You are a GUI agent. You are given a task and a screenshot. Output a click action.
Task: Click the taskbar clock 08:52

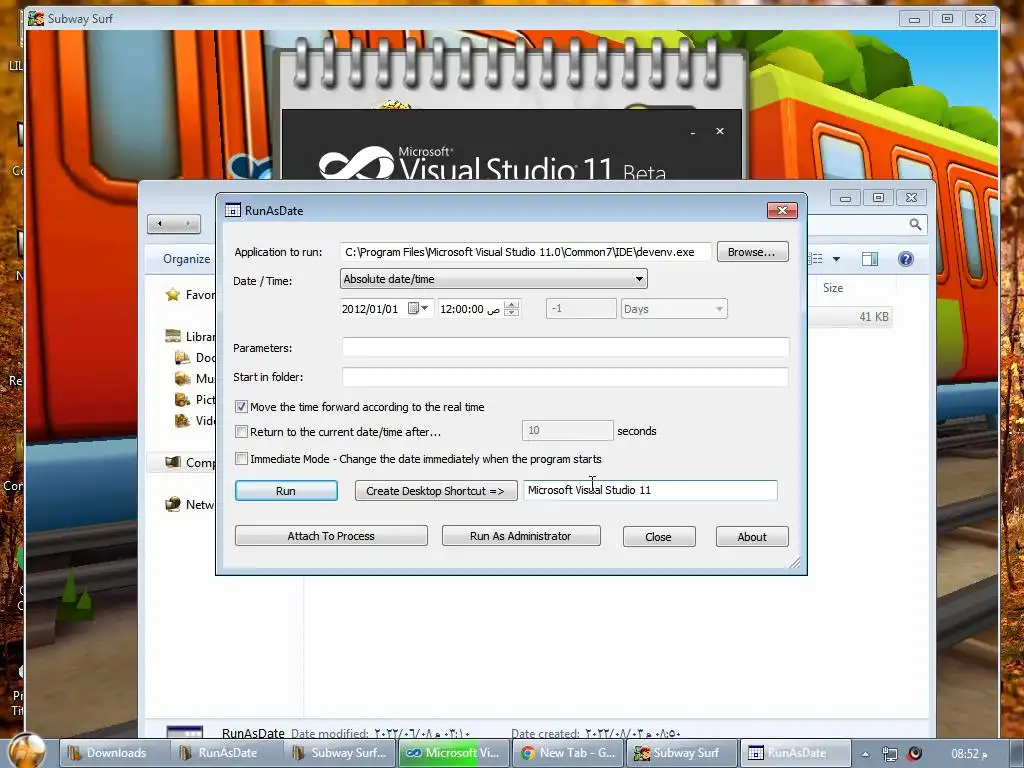point(969,754)
